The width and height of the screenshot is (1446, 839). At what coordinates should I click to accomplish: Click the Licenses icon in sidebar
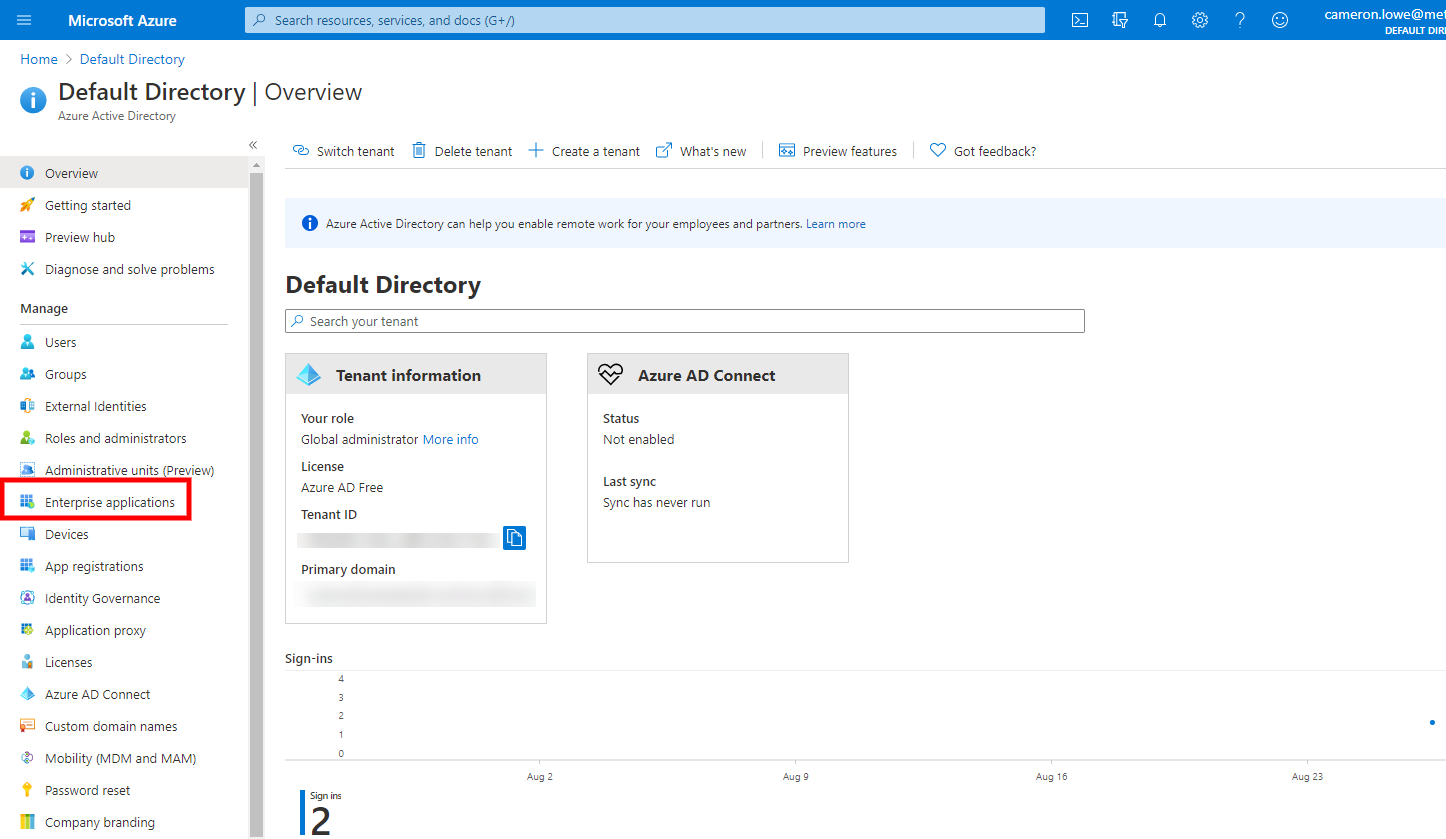point(28,662)
